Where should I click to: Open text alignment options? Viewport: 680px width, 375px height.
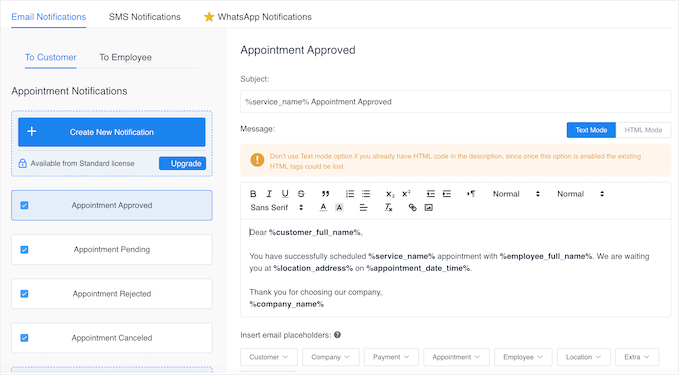363,208
